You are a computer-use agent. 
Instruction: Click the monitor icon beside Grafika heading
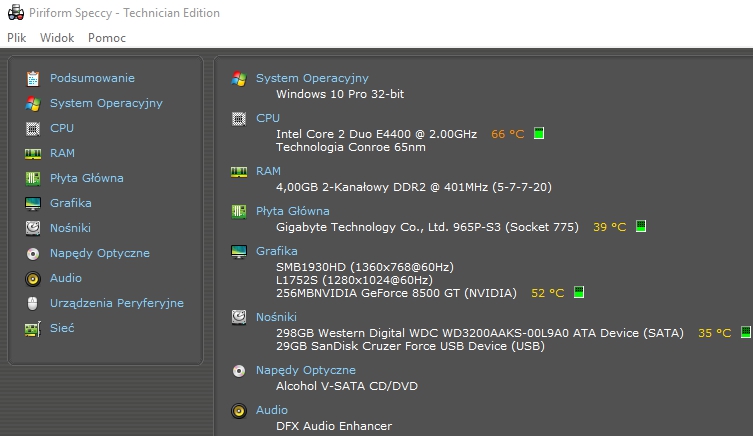(239, 252)
